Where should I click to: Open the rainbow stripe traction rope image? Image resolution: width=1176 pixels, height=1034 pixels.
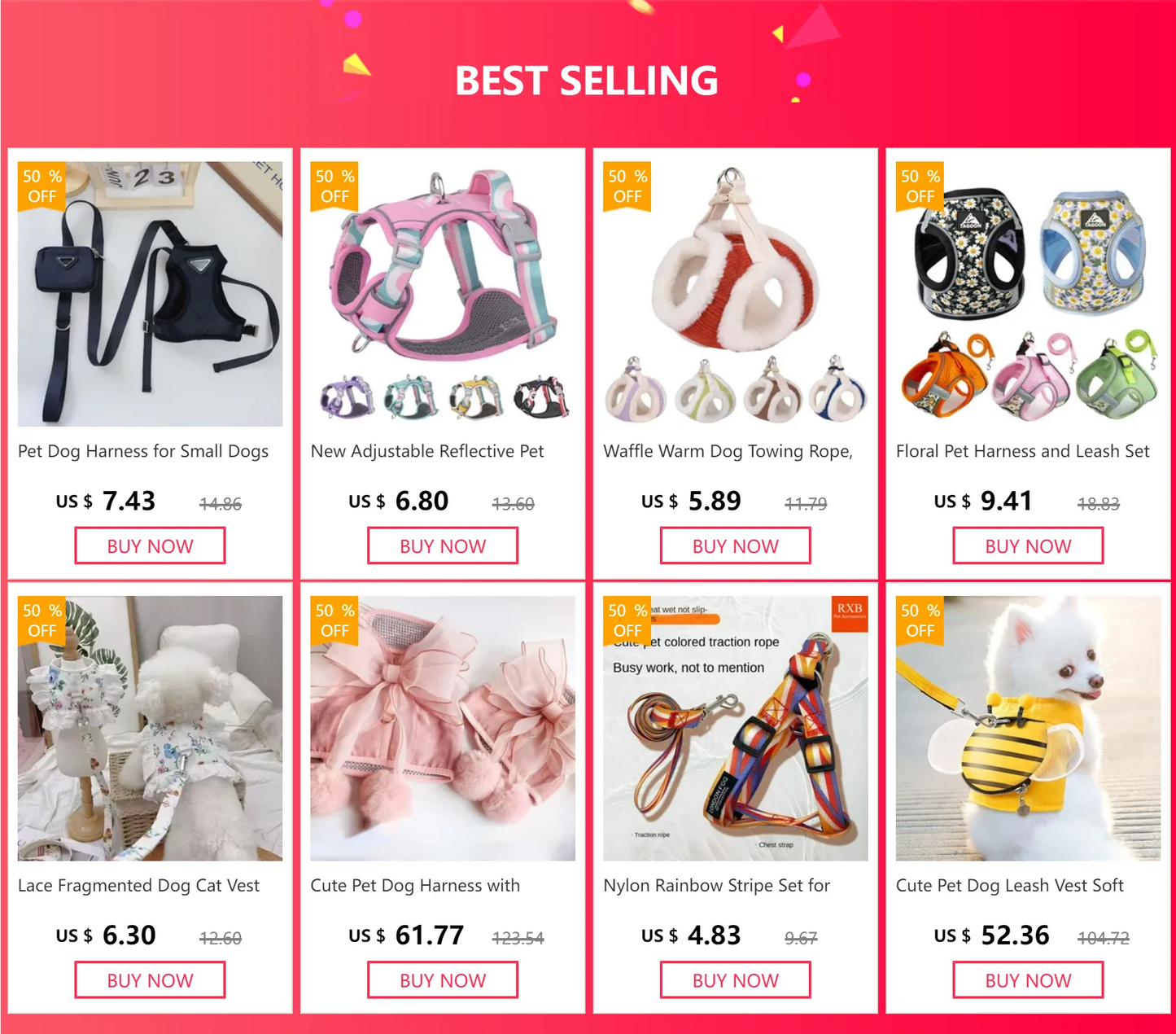735,728
